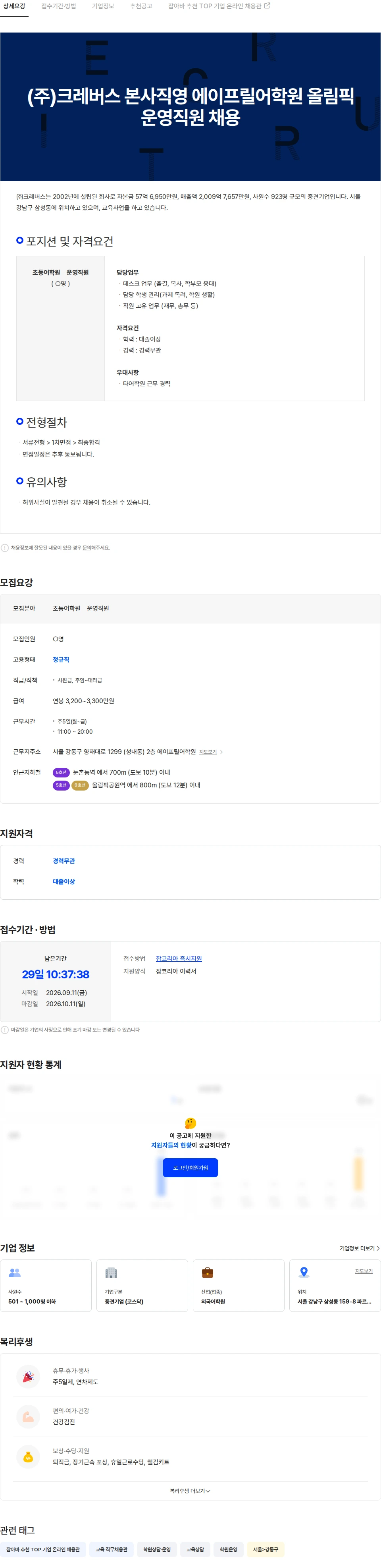The image size is (381, 1568).
Task: Click chevron arrow after work address 지도보기
Action: pyautogui.click(x=221, y=752)
